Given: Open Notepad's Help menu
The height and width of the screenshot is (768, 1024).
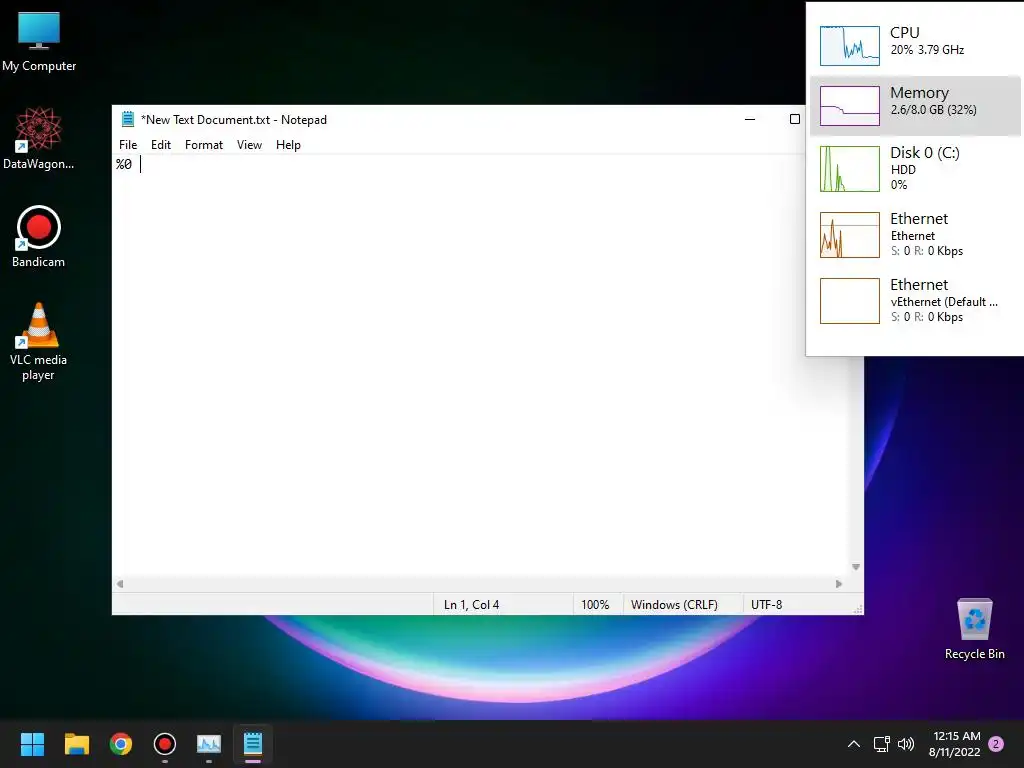Looking at the screenshot, I should pos(288,145).
